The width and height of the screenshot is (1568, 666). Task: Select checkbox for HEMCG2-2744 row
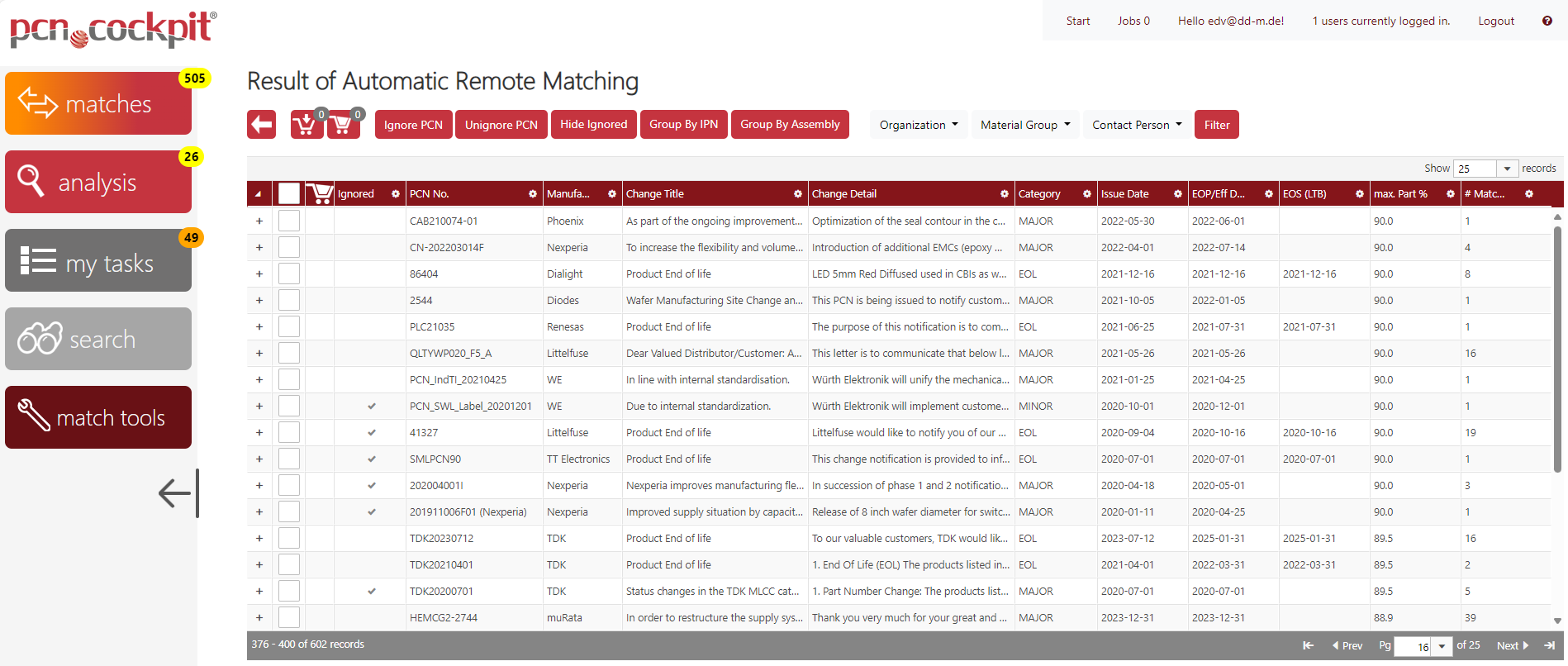[289, 617]
